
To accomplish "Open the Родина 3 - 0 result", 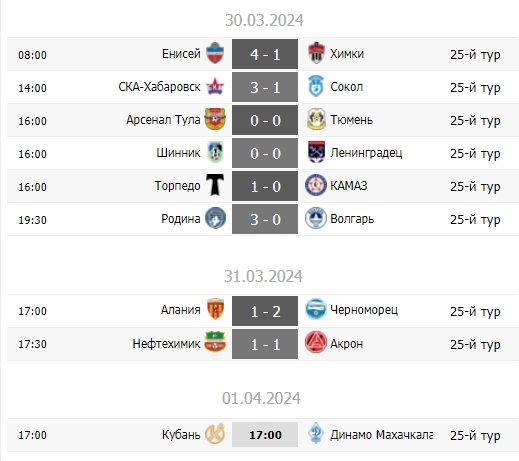I will [265, 219].
